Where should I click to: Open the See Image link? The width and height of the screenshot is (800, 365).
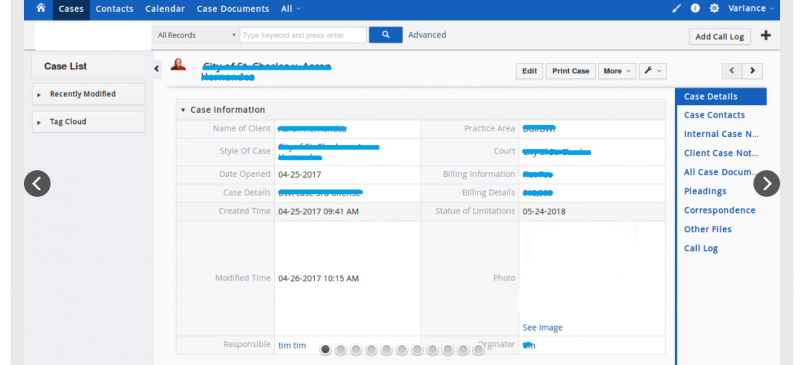(542, 328)
